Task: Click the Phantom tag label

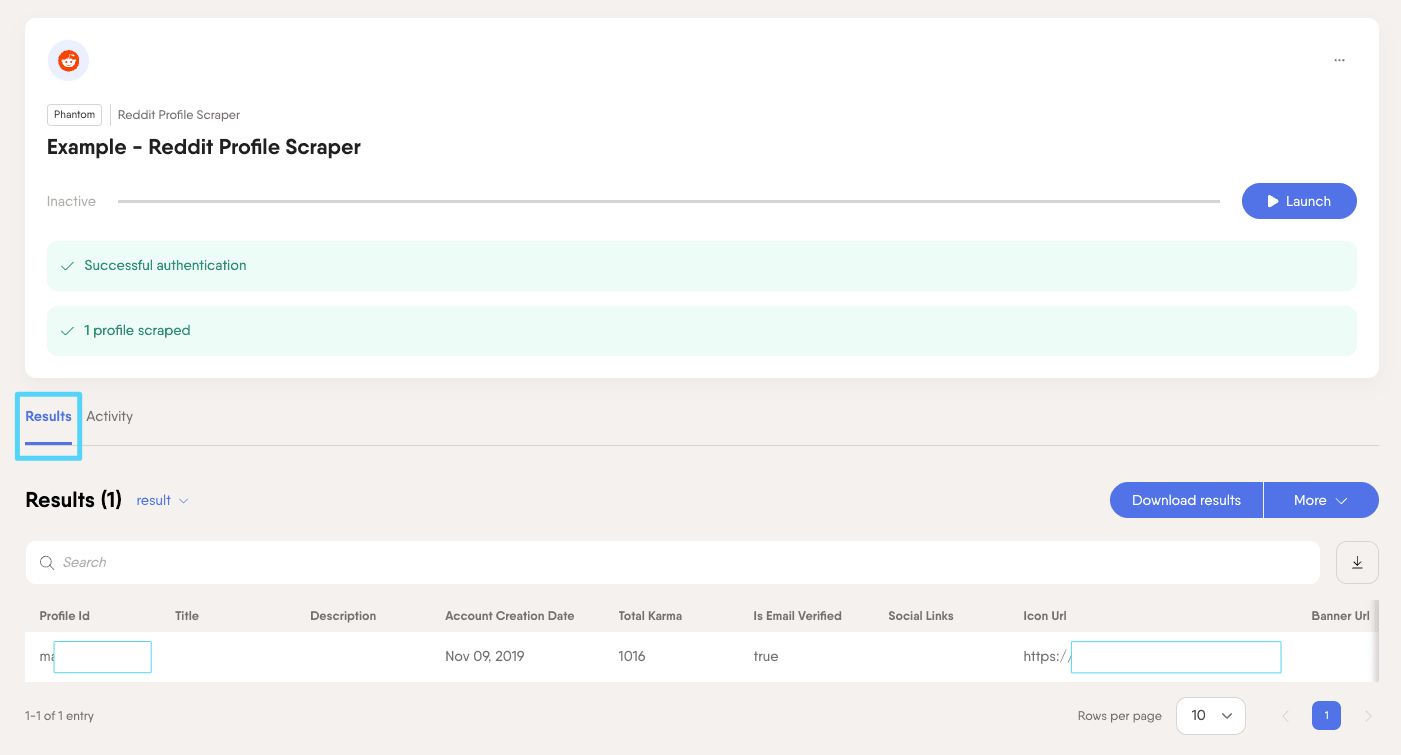Action: coord(74,115)
